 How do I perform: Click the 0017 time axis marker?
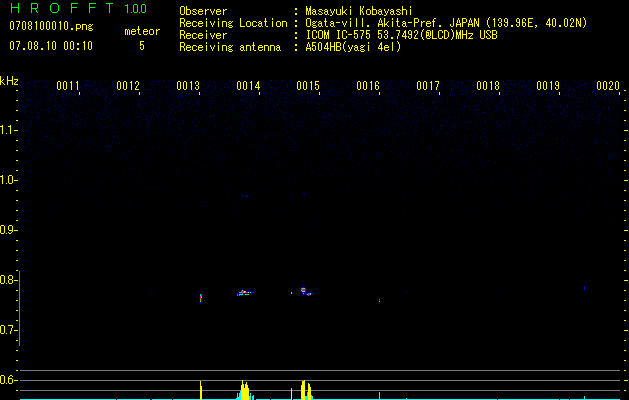pyautogui.click(x=428, y=86)
